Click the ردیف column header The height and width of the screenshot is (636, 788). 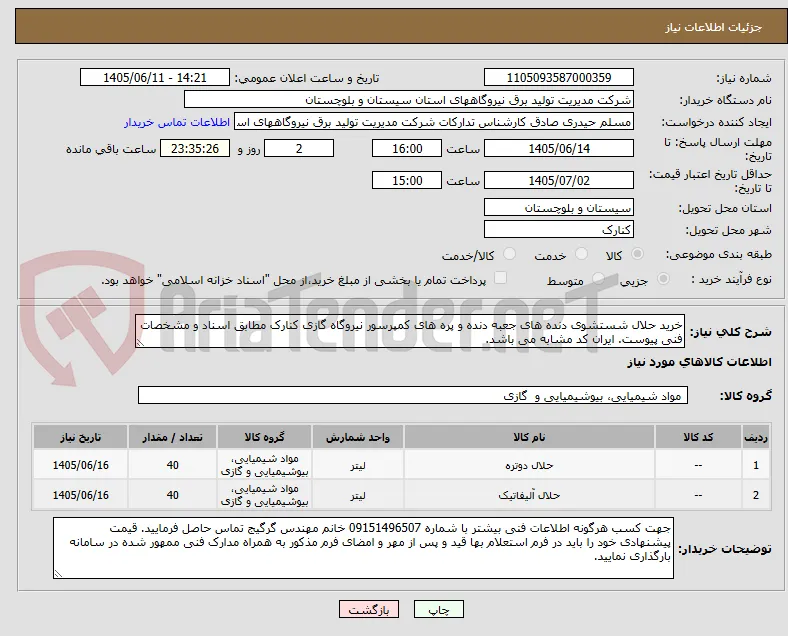click(x=755, y=437)
